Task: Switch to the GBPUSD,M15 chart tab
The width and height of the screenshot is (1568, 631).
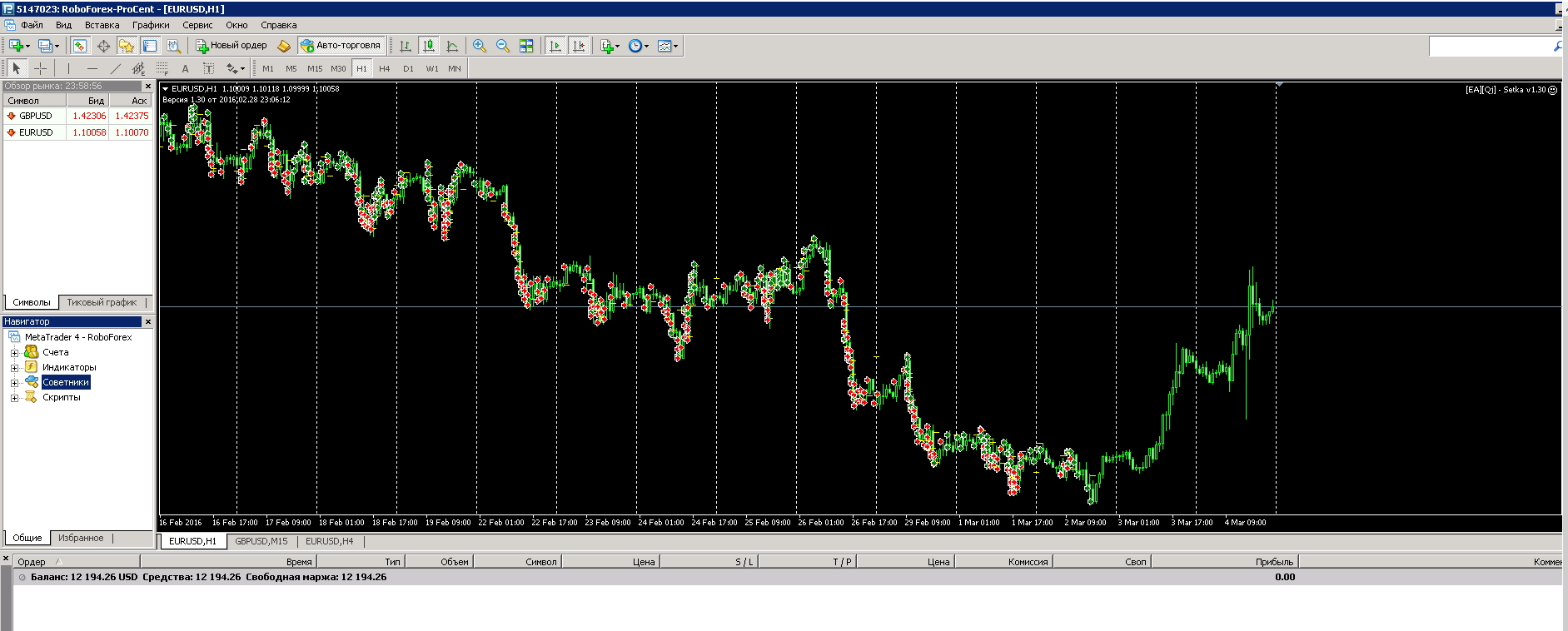Action: tap(261, 541)
